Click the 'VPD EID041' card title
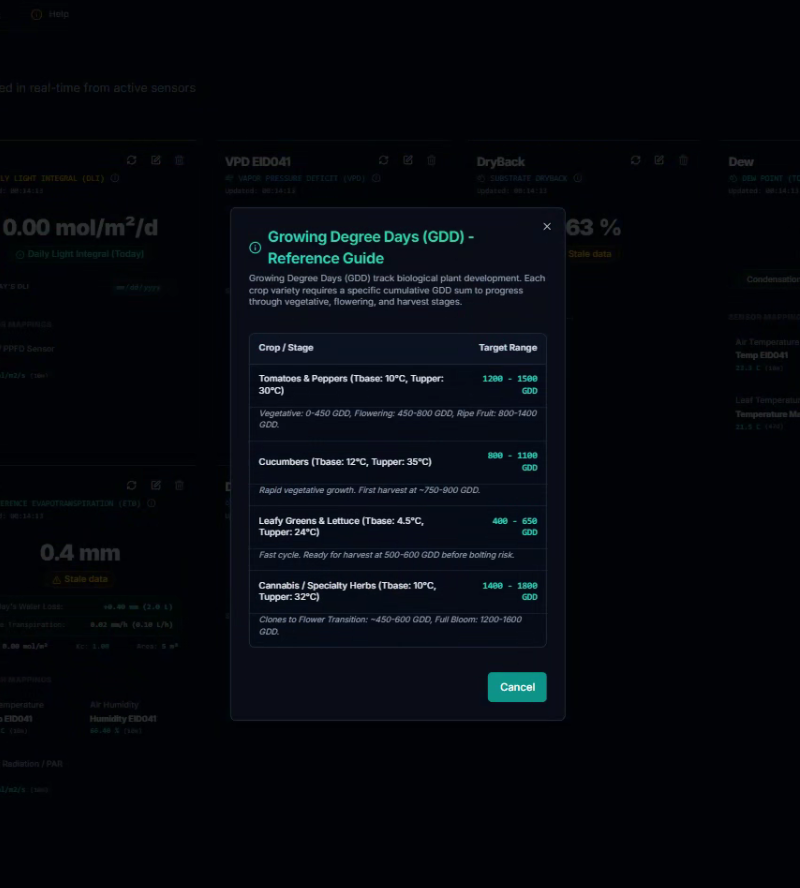The width and height of the screenshot is (800, 888). click(x=258, y=161)
